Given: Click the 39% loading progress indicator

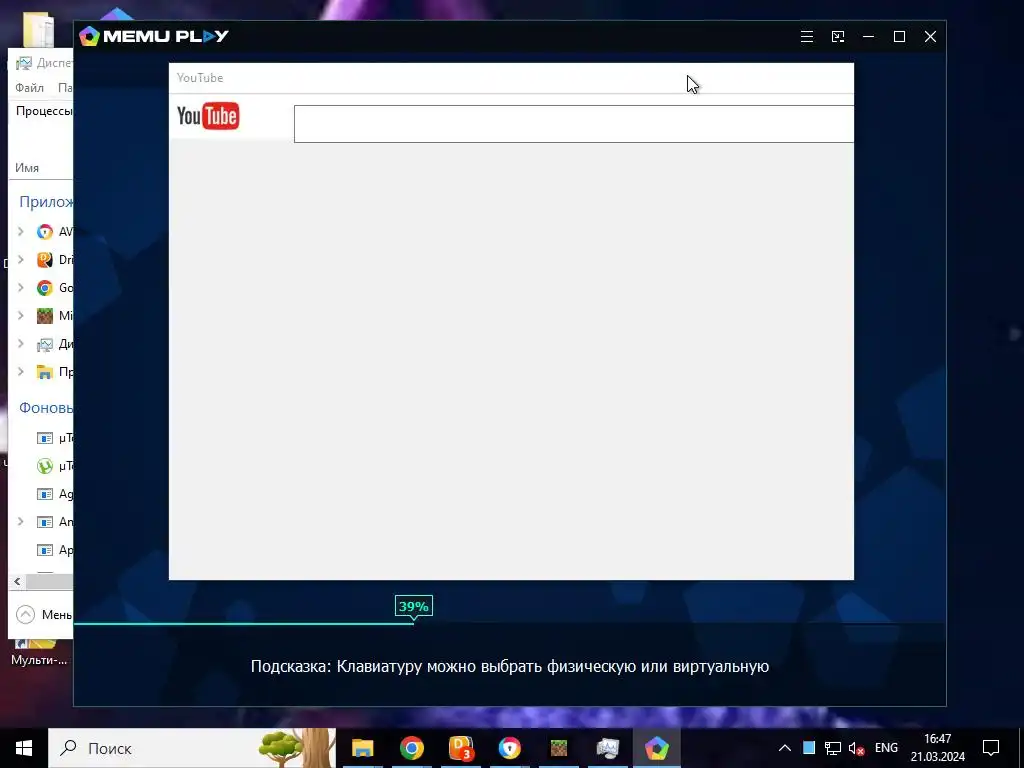Looking at the screenshot, I should point(413,606).
